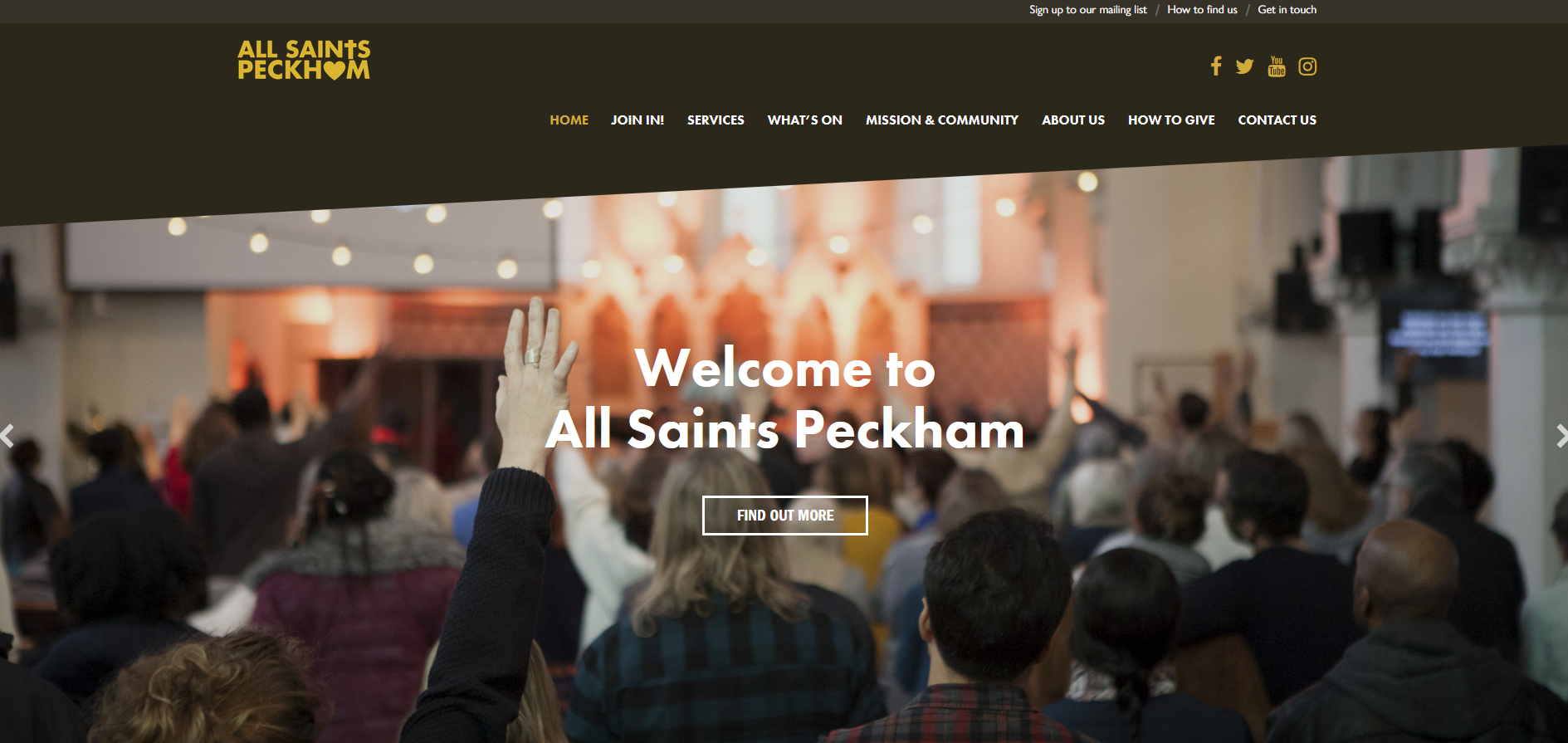
Task: Go to What's On
Action: (804, 120)
